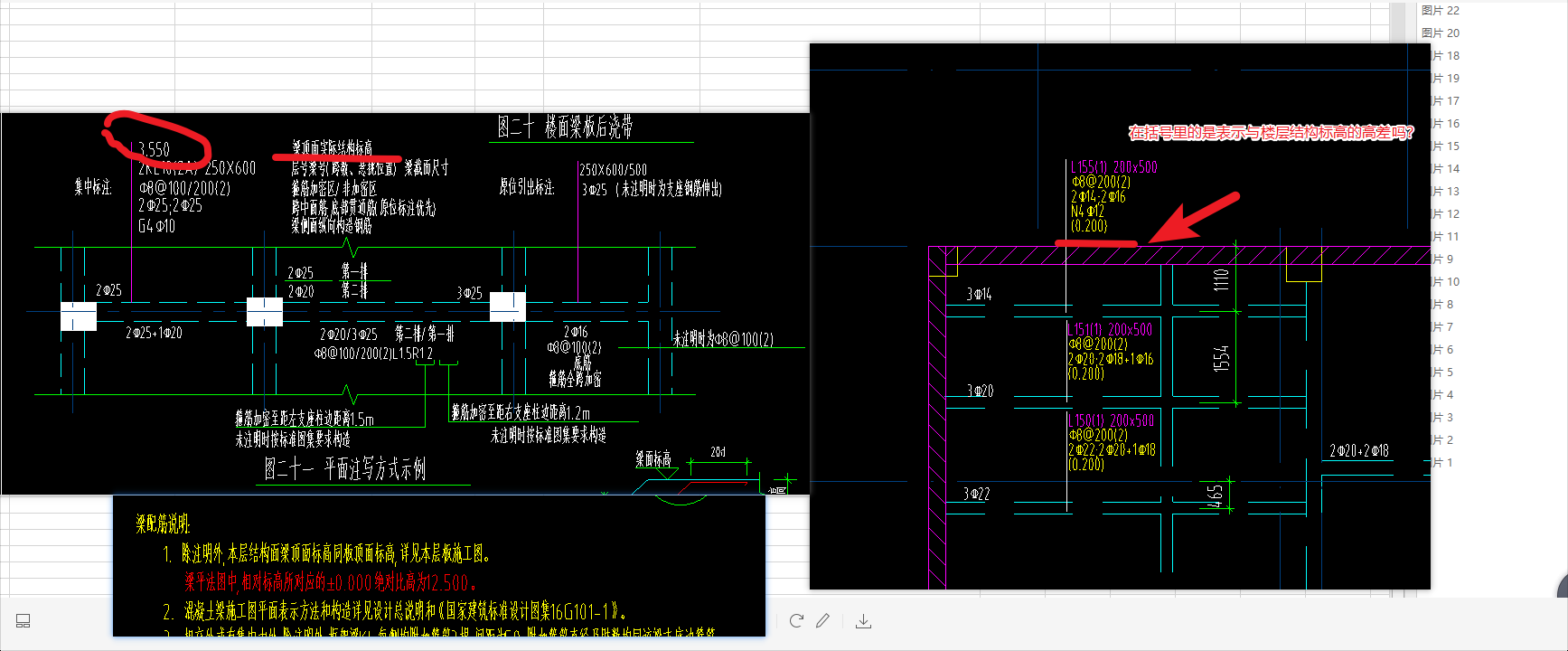Select 图片 5 in the picture list
The width and height of the screenshot is (1568, 651).
pyautogui.click(x=1443, y=372)
